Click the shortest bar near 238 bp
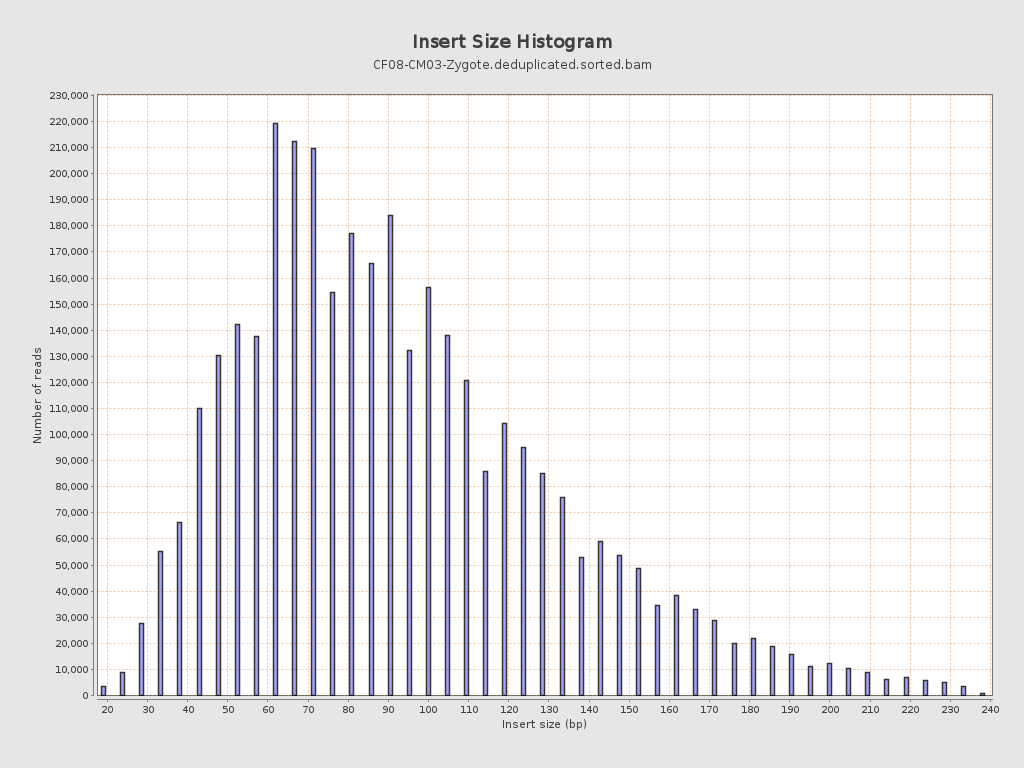Screen dimensions: 1024x768 pos(983,694)
